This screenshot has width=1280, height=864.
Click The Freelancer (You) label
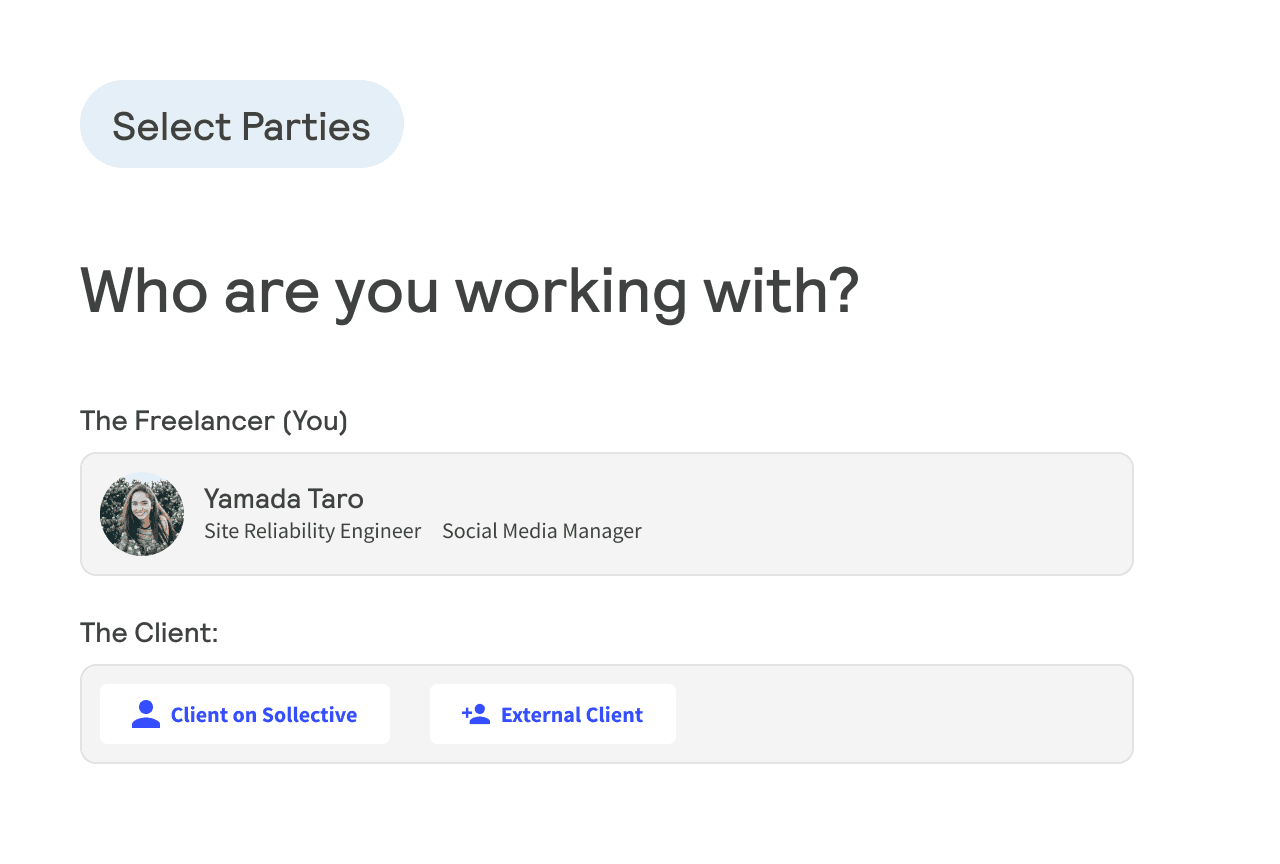pos(213,421)
